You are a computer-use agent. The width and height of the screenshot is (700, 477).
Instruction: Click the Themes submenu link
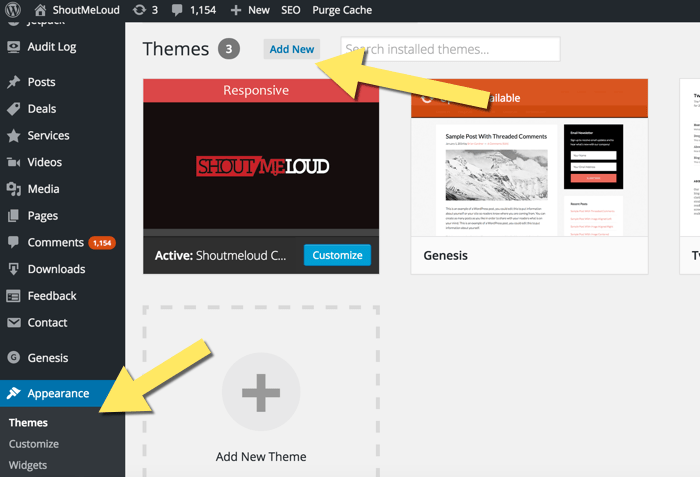(28, 423)
